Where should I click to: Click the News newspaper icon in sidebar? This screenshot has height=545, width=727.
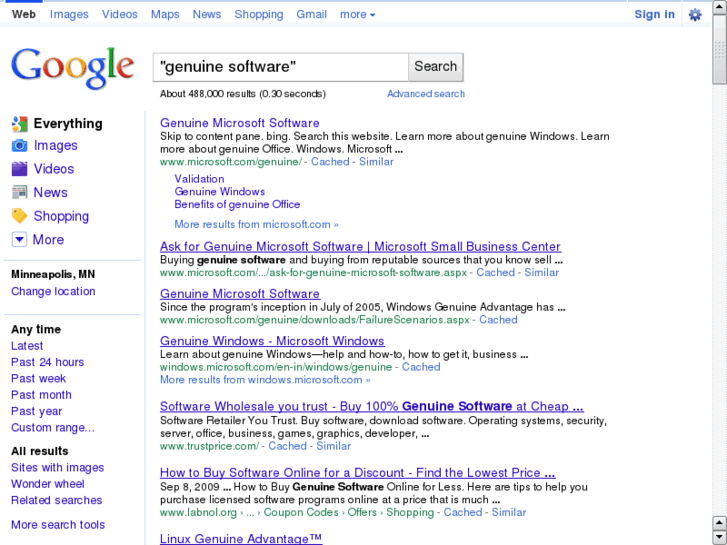point(19,192)
